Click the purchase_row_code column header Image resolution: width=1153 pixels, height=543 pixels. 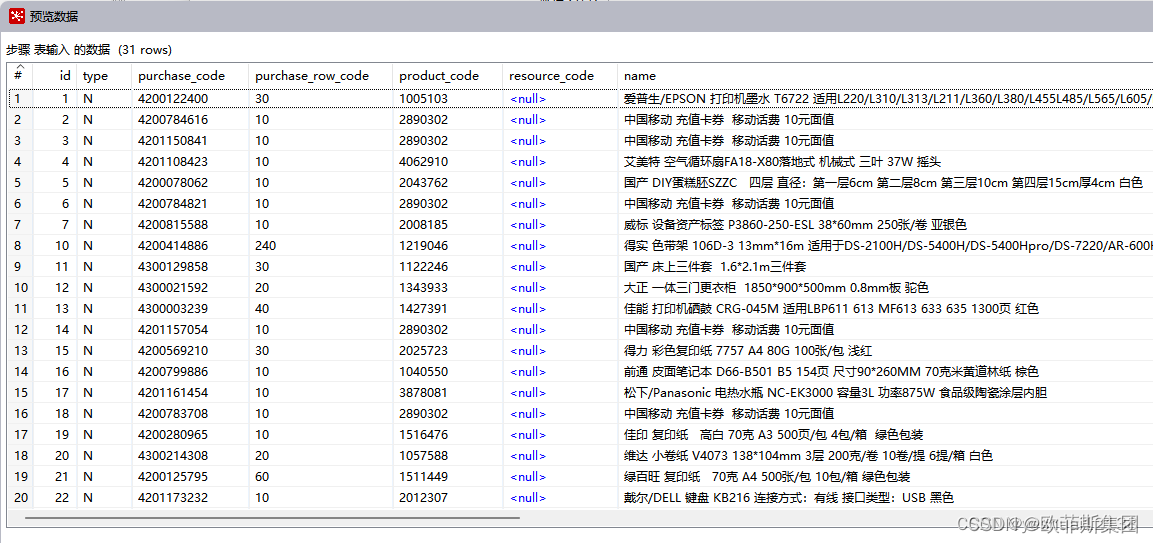[321, 75]
